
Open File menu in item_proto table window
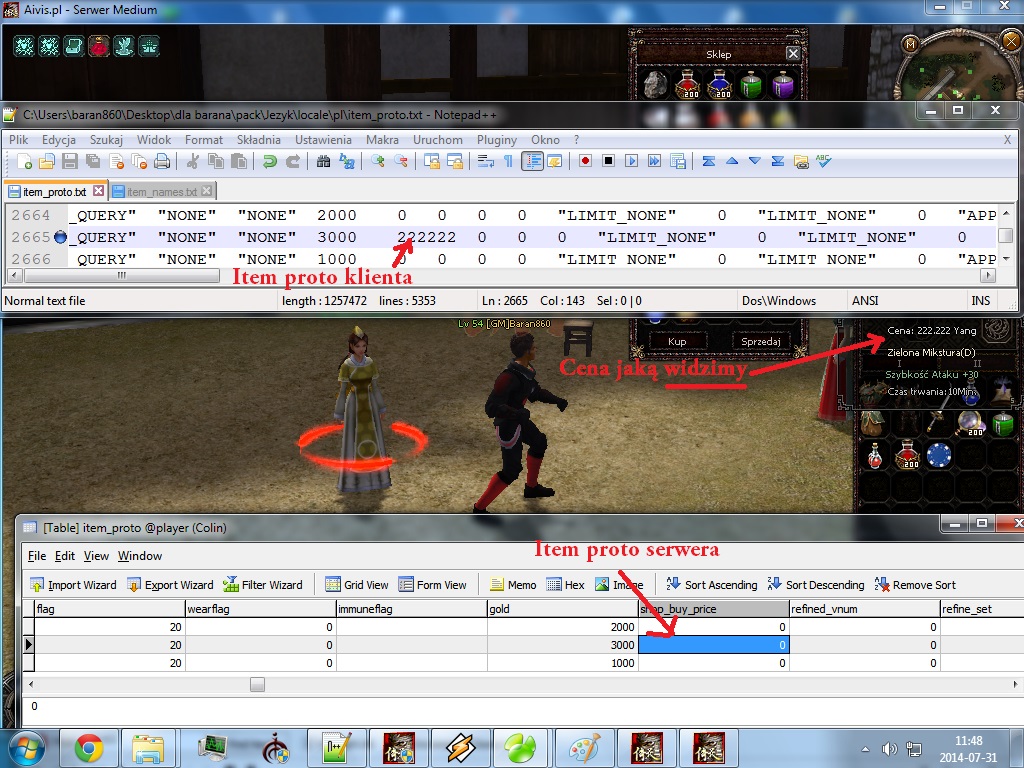pyautogui.click(x=37, y=556)
